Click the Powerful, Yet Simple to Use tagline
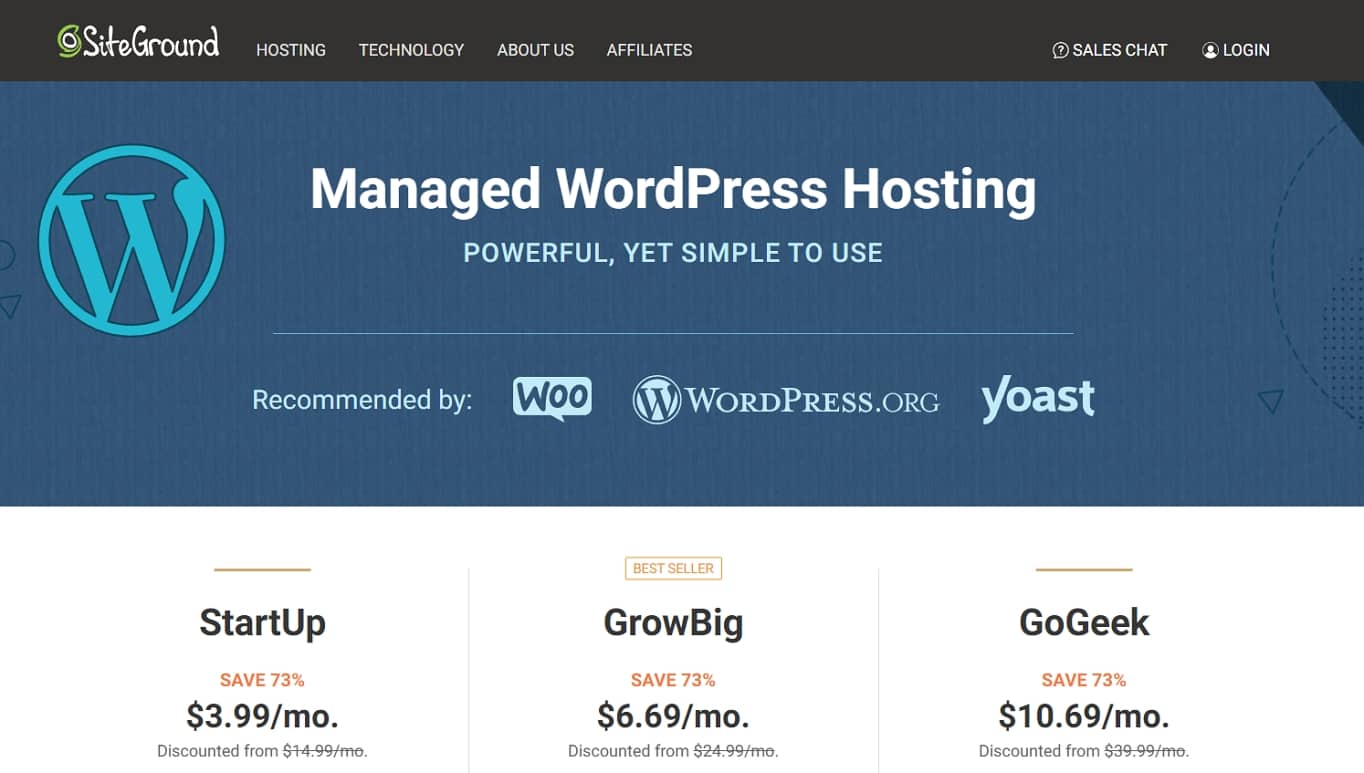Image resolution: width=1364 pixels, height=773 pixels. (x=673, y=253)
